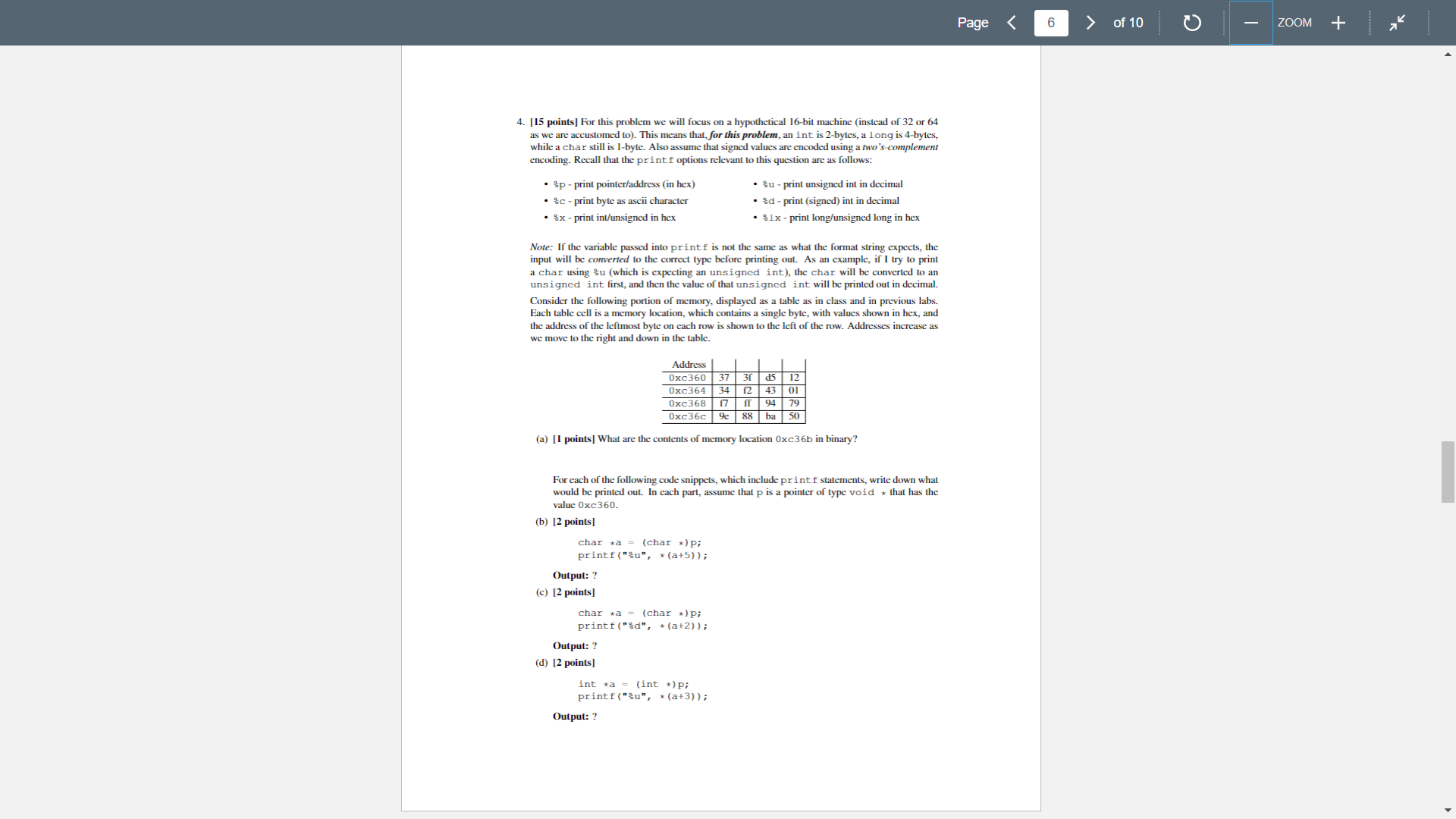Click the '%u - print unsigned int' bullet

[833, 184]
